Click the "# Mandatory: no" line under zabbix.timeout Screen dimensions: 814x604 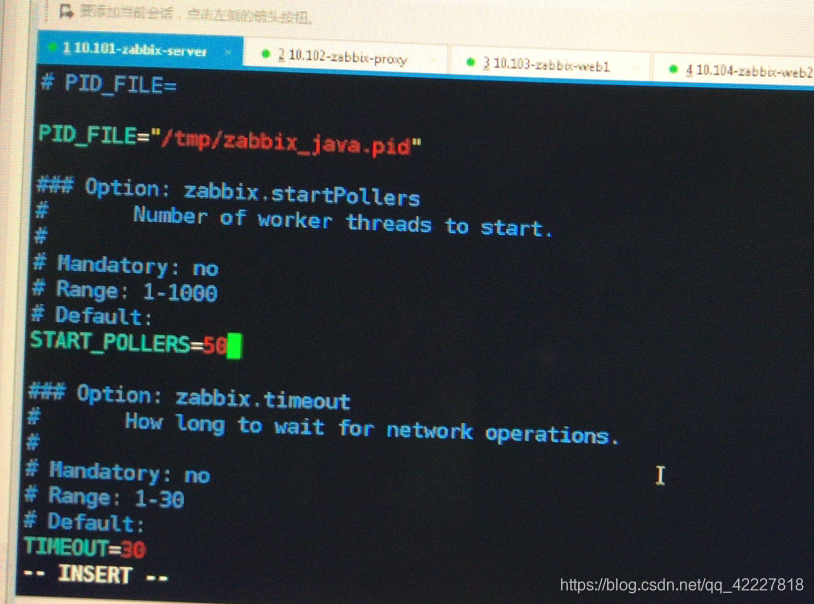coord(118,472)
